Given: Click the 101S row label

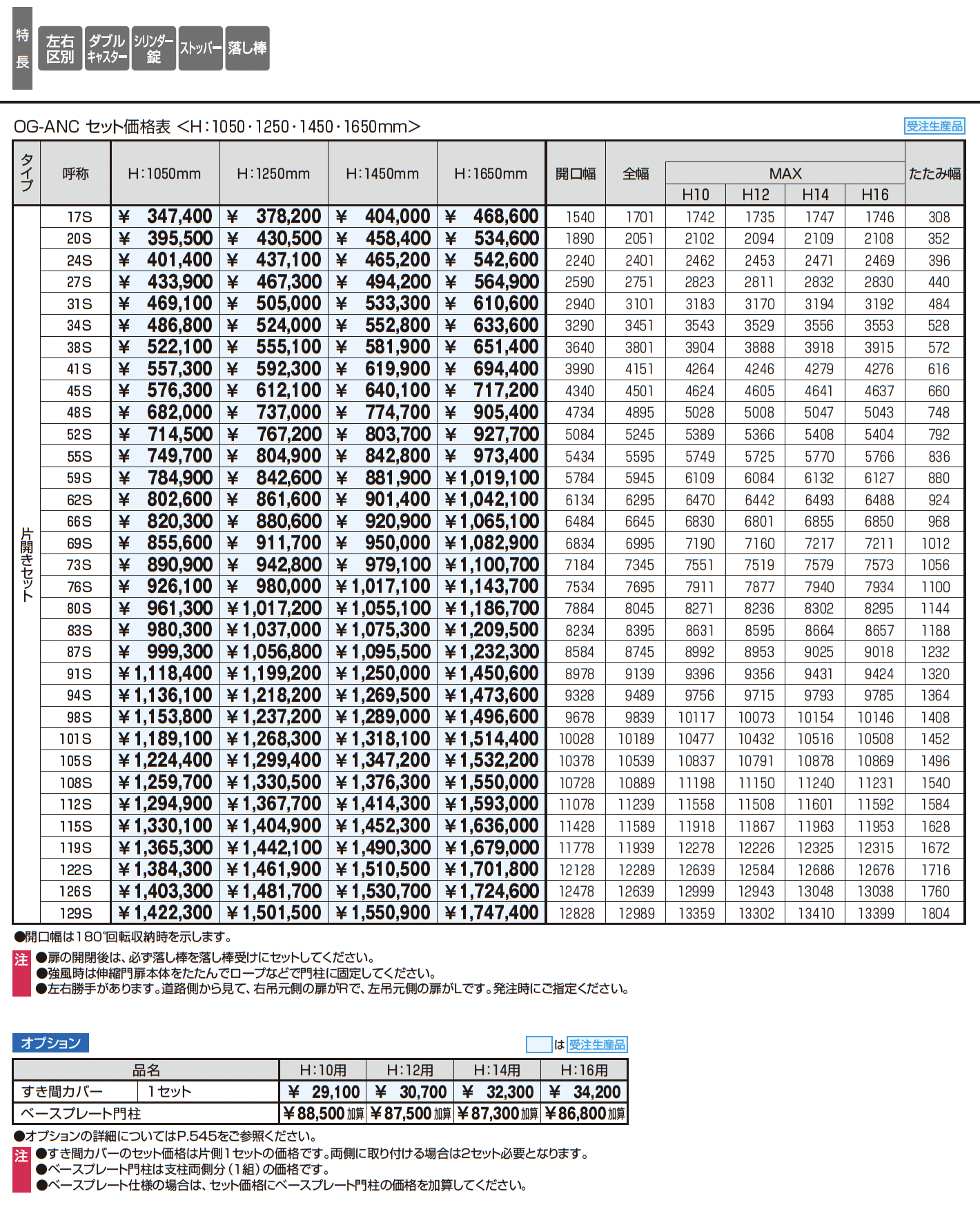Looking at the screenshot, I should tap(76, 739).
